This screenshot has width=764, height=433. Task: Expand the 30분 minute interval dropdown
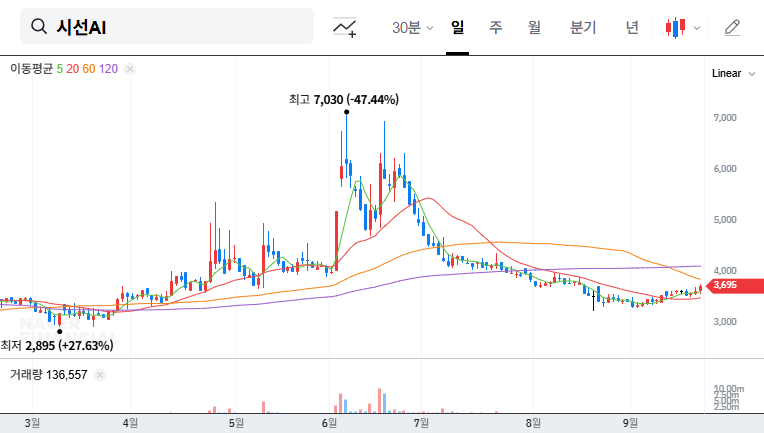(412, 27)
